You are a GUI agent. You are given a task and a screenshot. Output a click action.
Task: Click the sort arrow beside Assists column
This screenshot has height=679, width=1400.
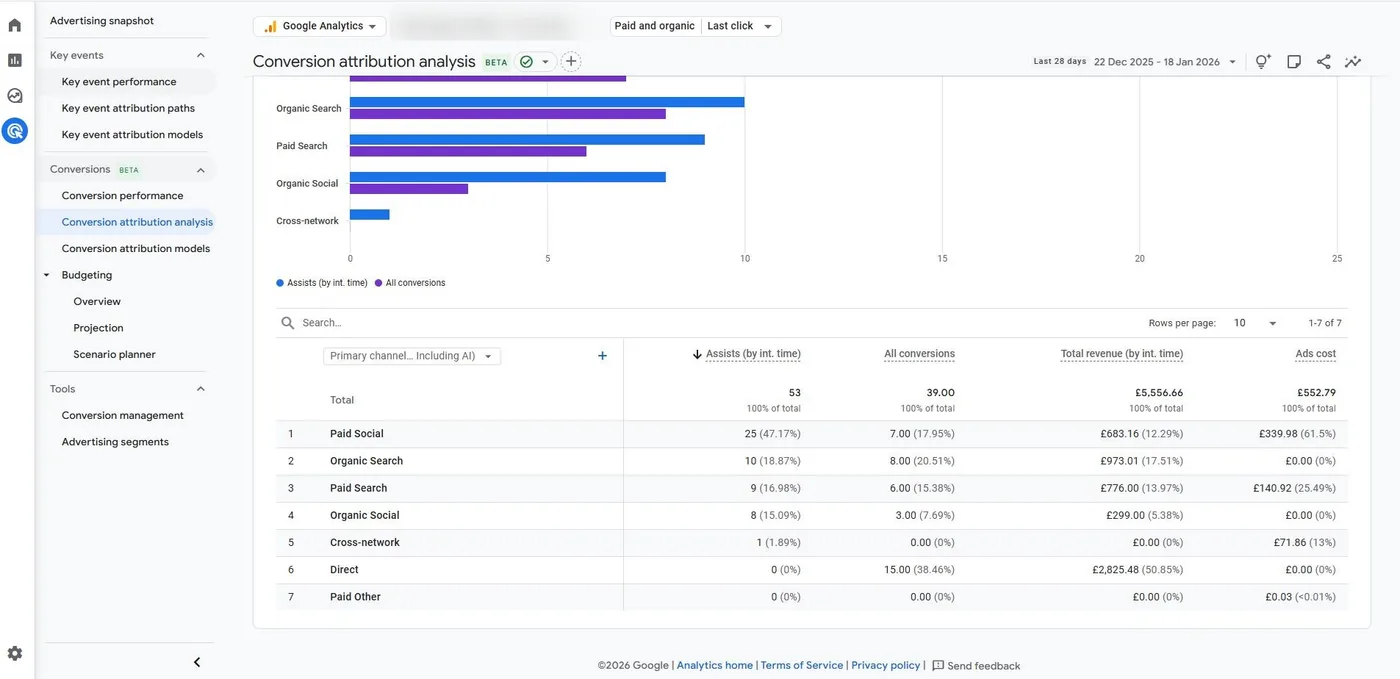pos(697,354)
